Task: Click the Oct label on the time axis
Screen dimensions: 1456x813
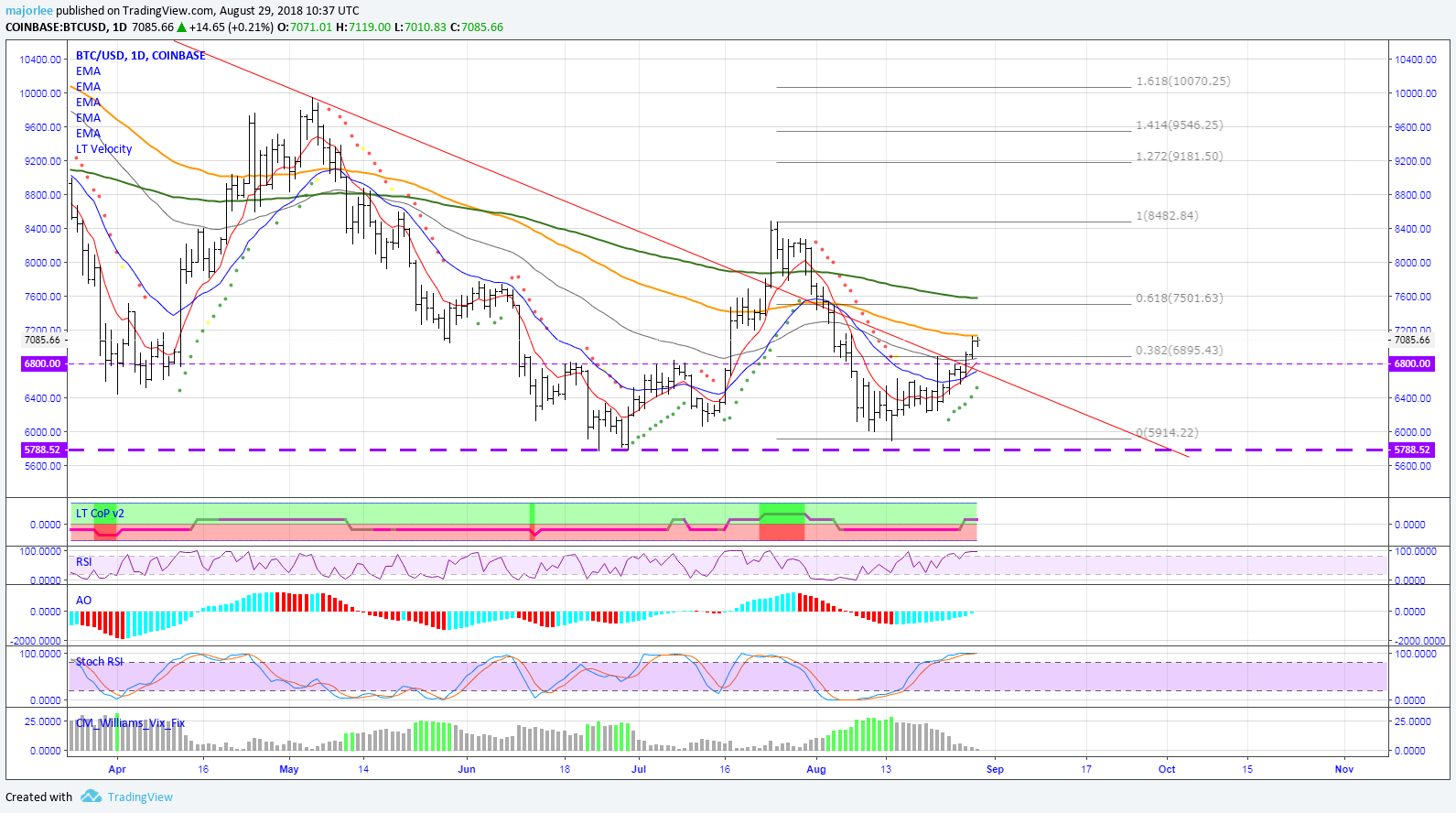Action: click(1167, 770)
